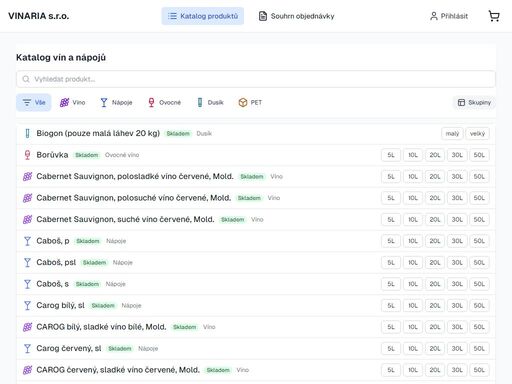Click cocktail icon beside Carog bílý, sl
Screen dimensions: 512x384
pos(28,305)
